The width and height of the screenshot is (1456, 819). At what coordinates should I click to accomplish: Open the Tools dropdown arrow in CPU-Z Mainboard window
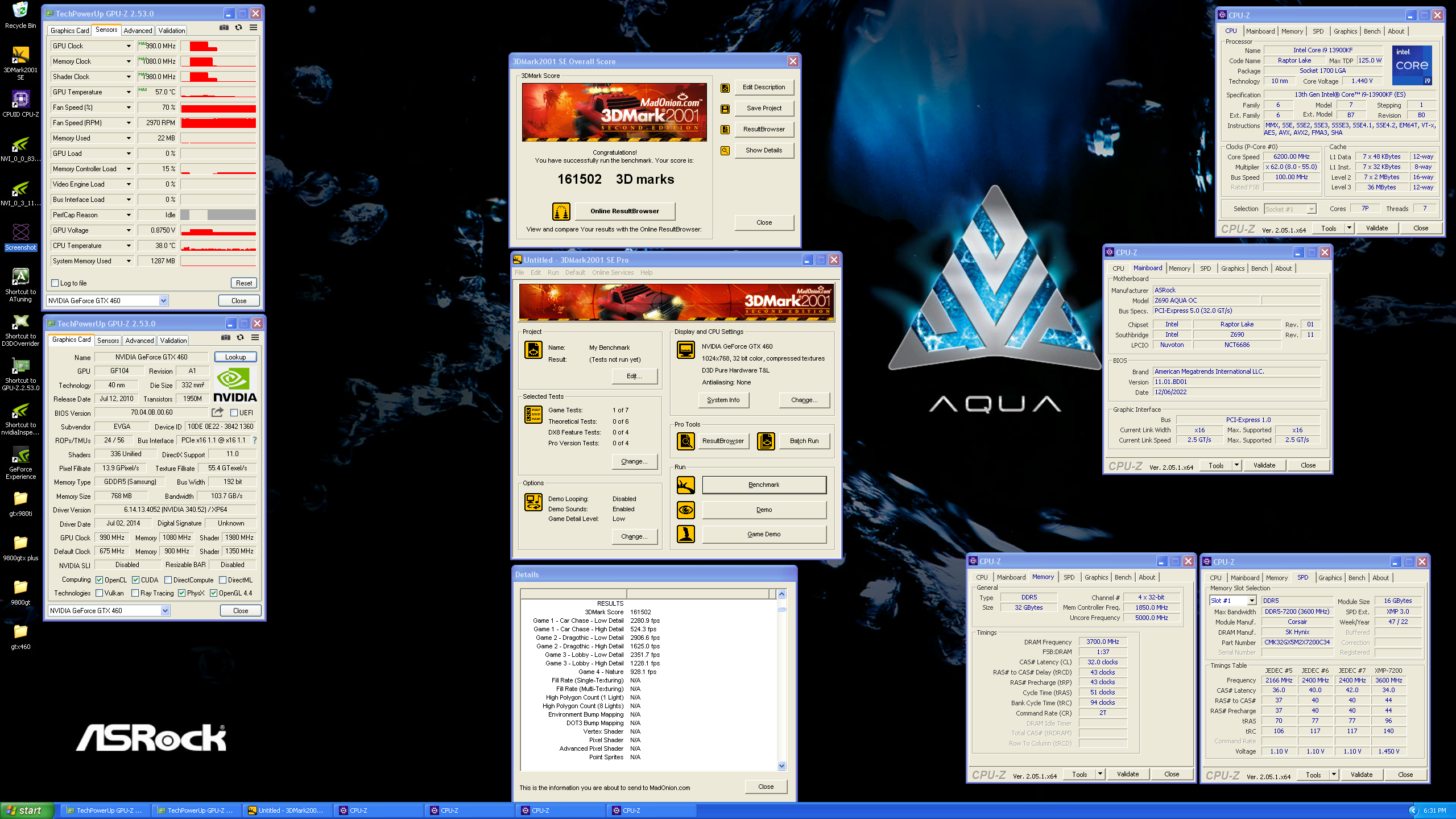point(1236,465)
